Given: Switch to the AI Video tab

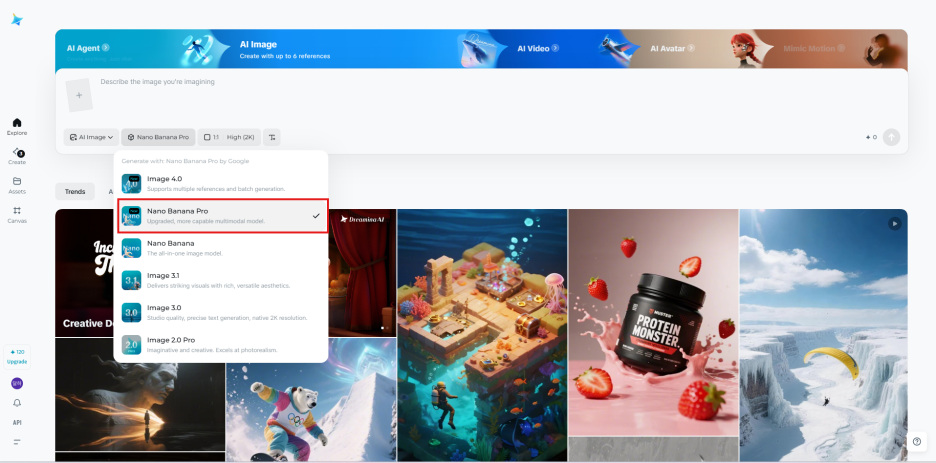Looking at the screenshot, I should click(538, 48).
